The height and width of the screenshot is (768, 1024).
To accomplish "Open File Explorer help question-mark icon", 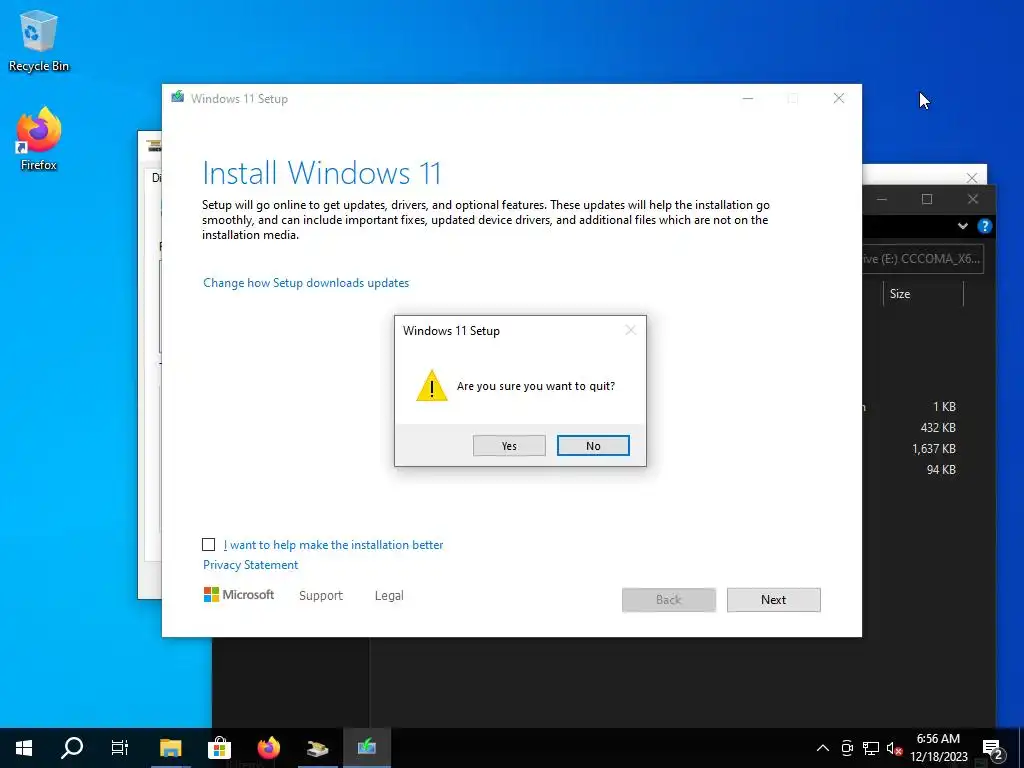I will (x=985, y=226).
